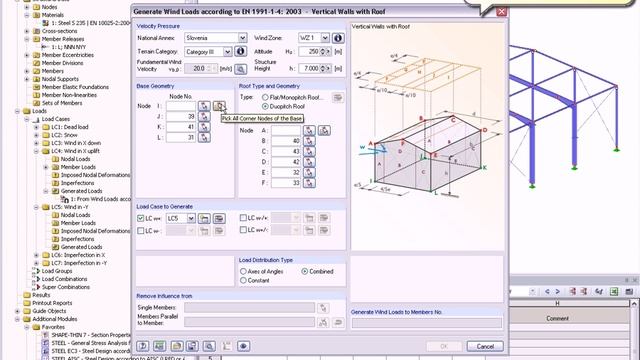Pick roof node A graphically
640x360 pixels.
309,131
